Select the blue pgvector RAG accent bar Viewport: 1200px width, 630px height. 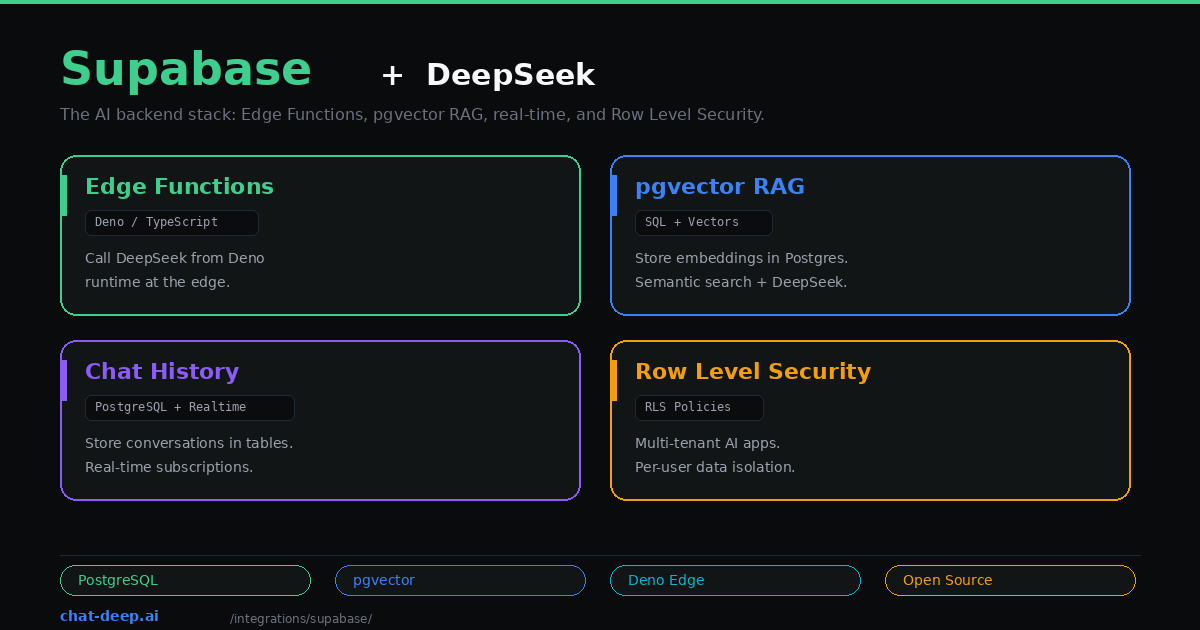click(x=615, y=194)
